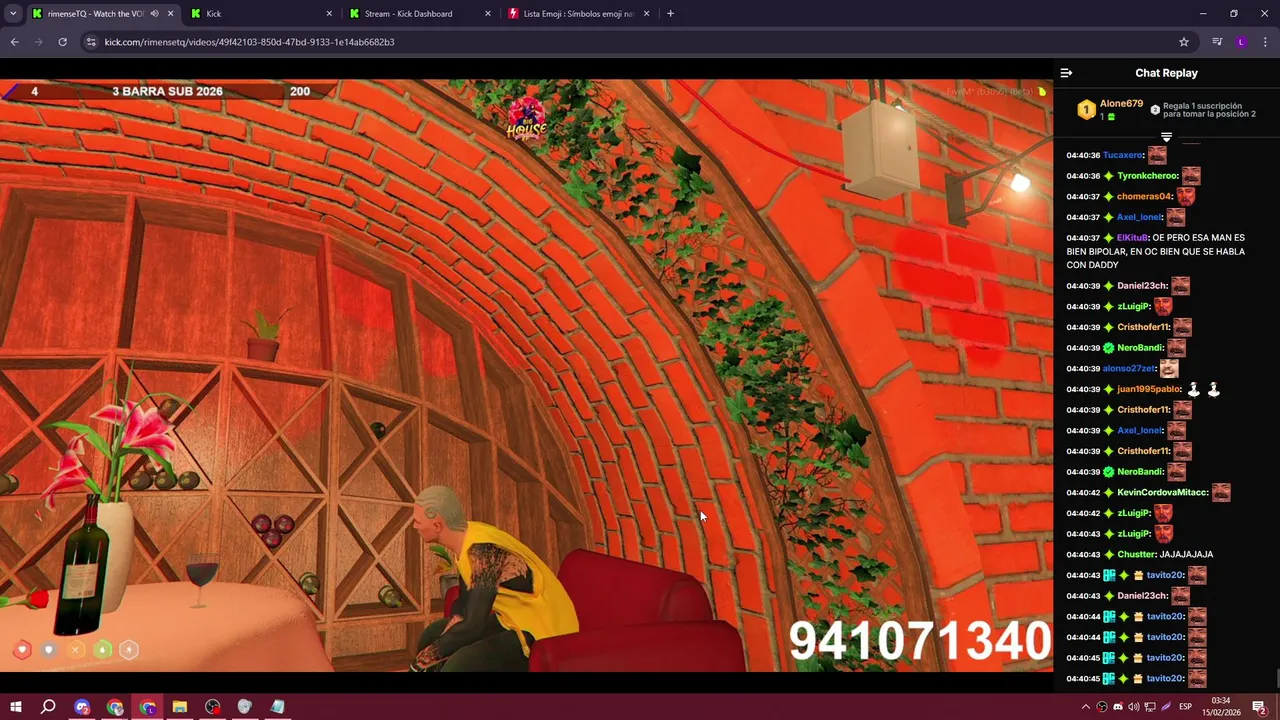
Task: Open Chrome three-dot menu
Action: pyautogui.click(x=1266, y=42)
